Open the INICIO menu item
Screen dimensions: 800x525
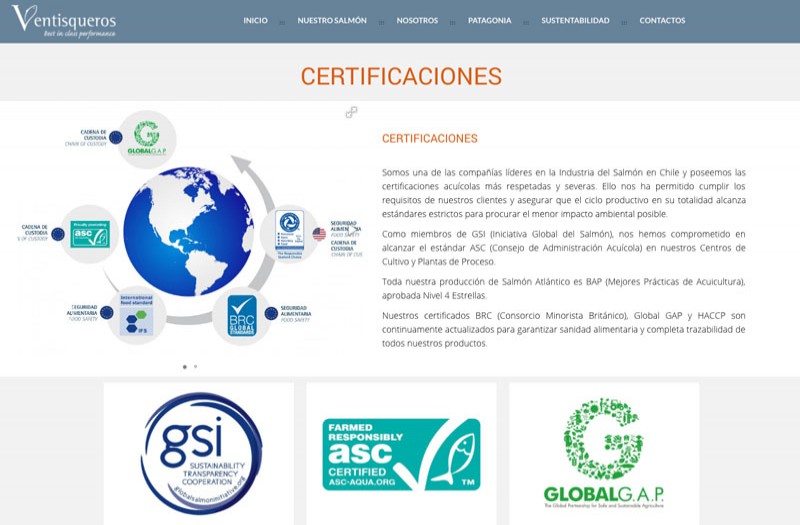[x=255, y=21]
